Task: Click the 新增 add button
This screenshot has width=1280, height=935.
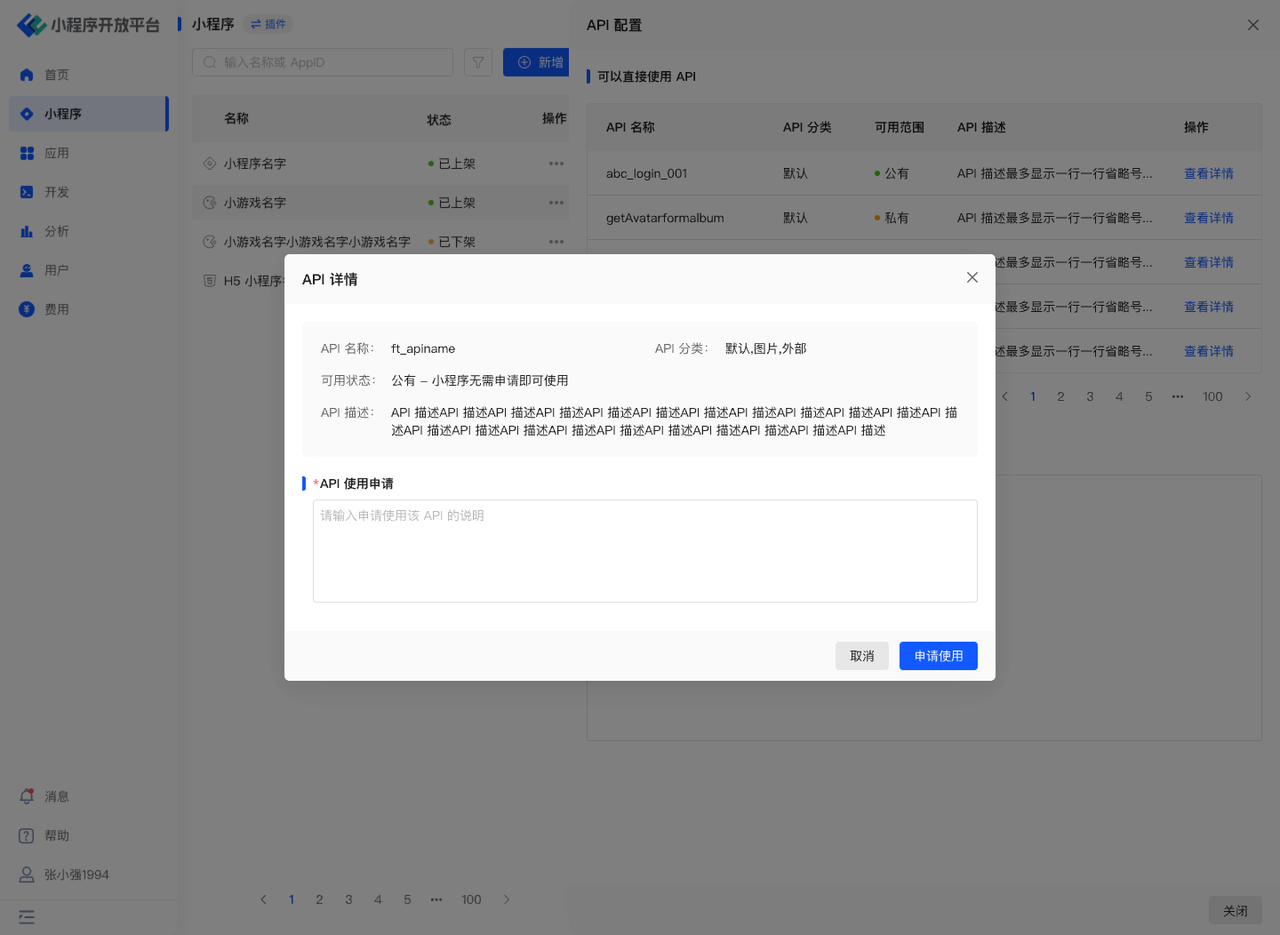Action: click(538, 63)
